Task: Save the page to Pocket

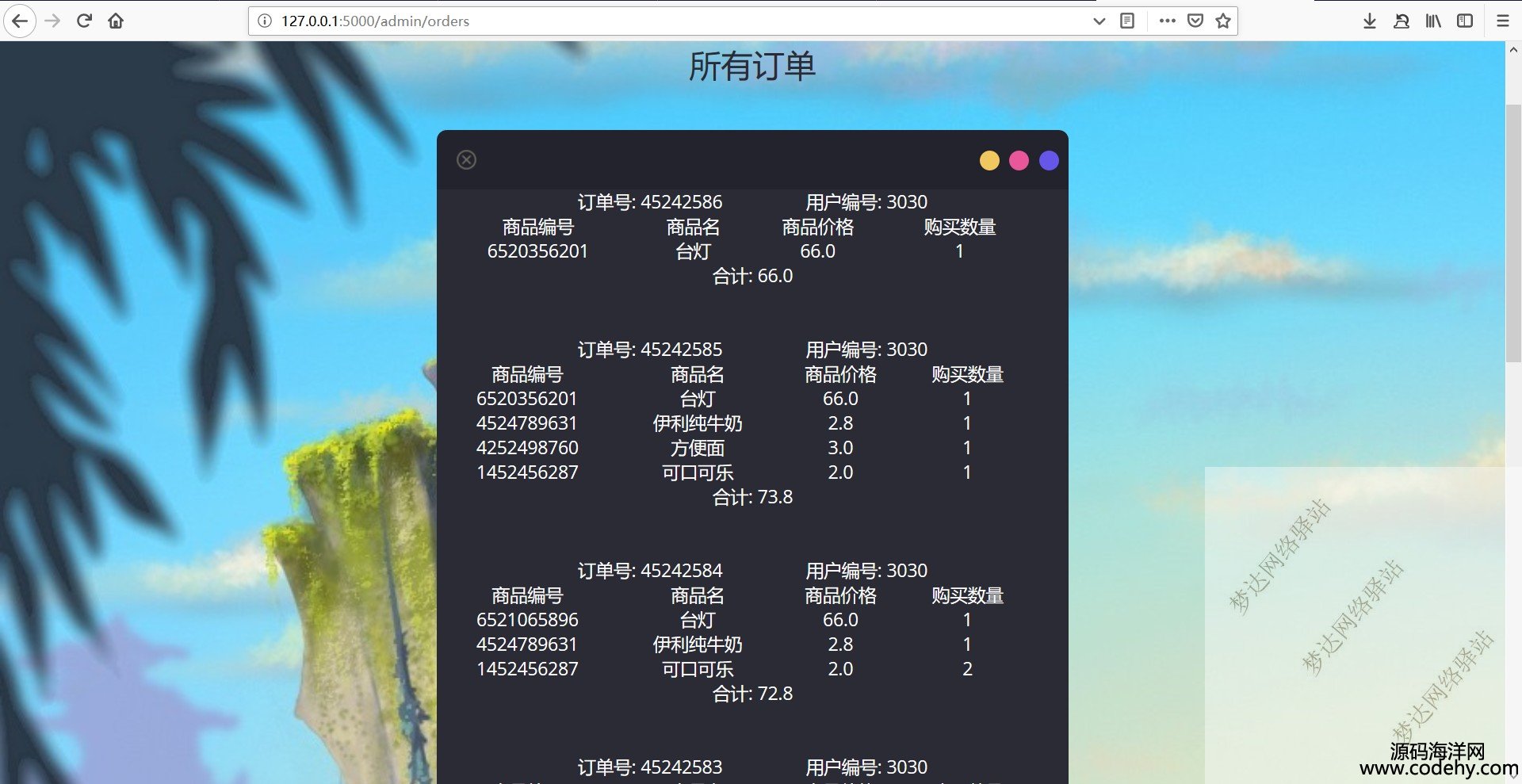Action: 1195,21
